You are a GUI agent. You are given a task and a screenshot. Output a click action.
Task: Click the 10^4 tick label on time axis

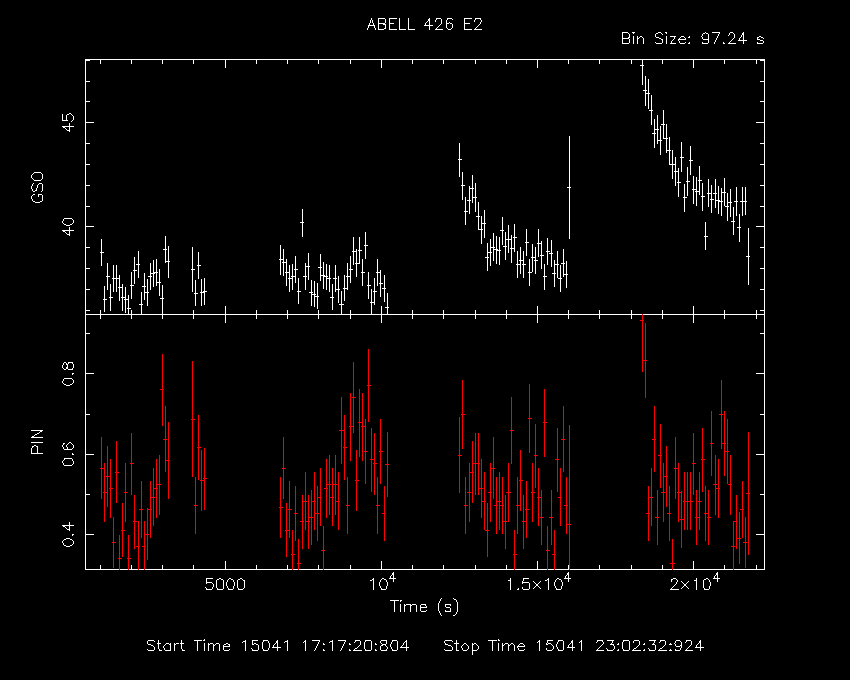[382, 582]
